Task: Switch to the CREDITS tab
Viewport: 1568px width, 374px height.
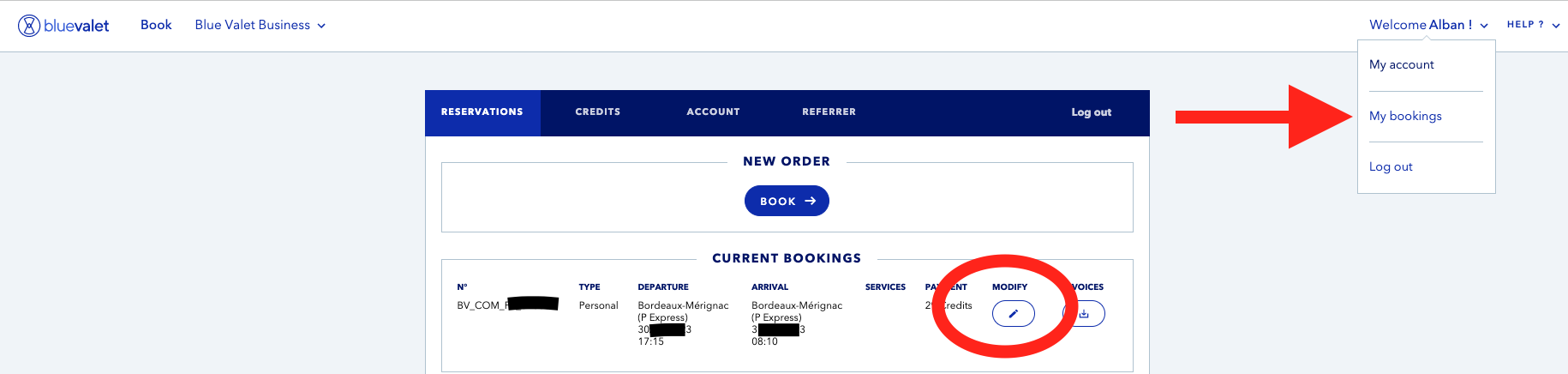Action: [598, 112]
